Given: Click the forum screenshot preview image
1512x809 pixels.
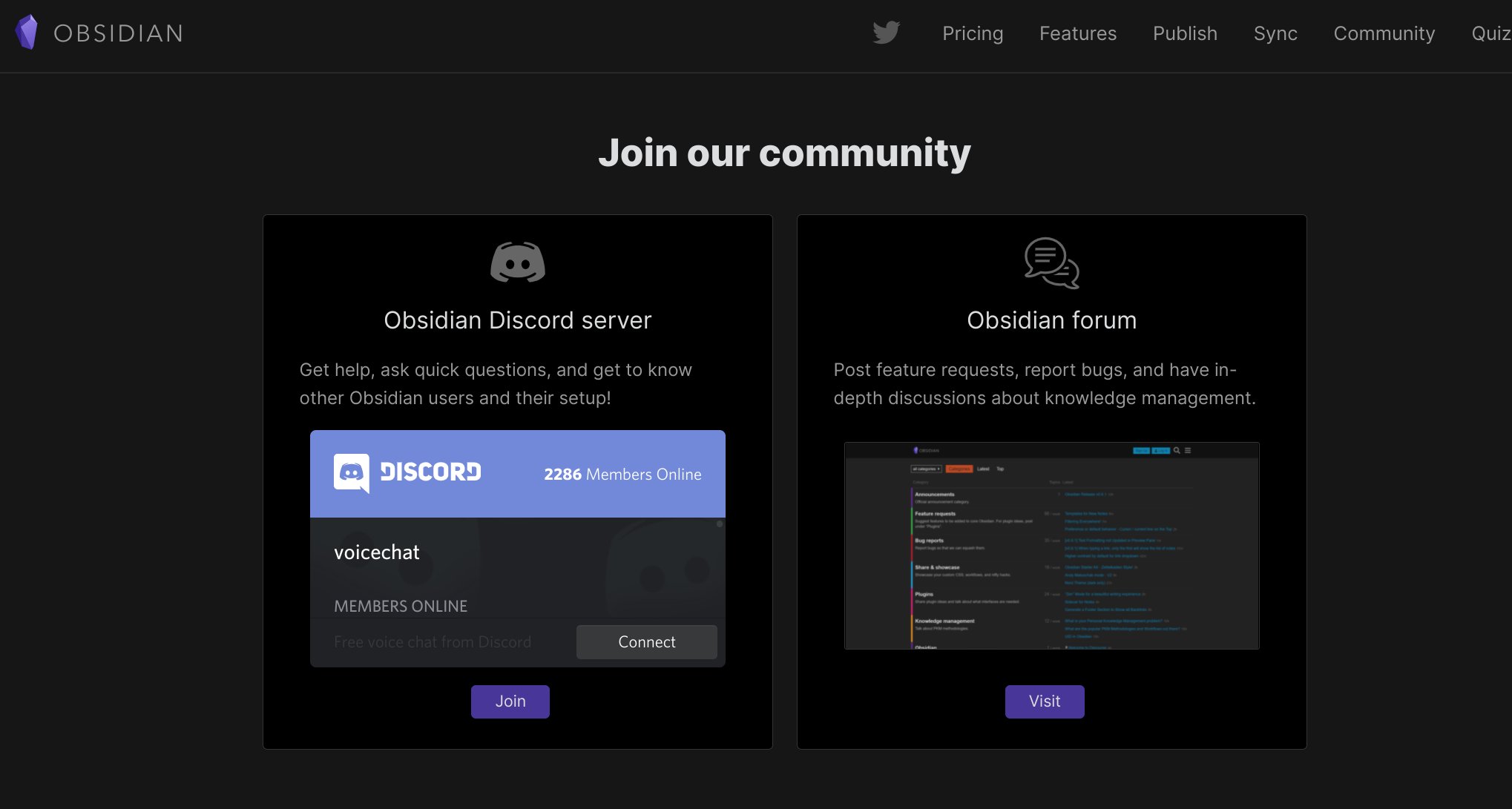Looking at the screenshot, I should [x=1051, y=546].
